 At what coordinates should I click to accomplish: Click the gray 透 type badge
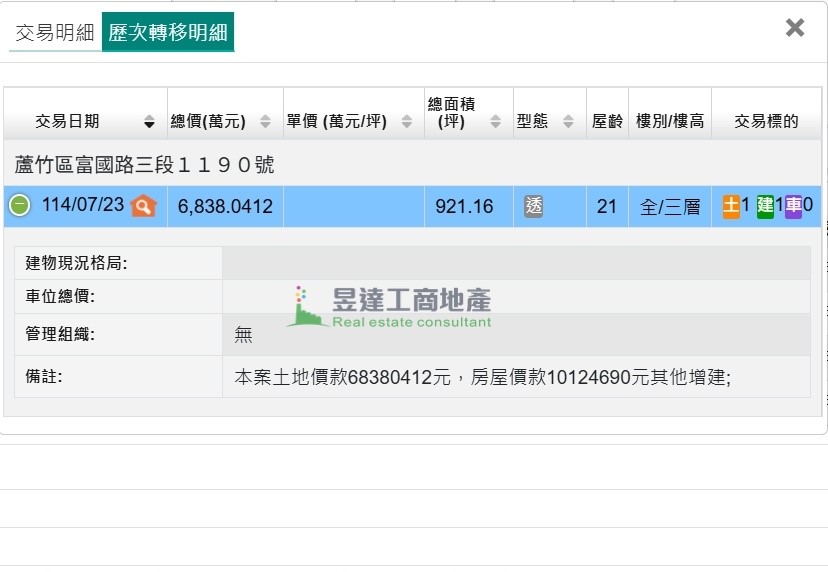click(x=534, y=206)
